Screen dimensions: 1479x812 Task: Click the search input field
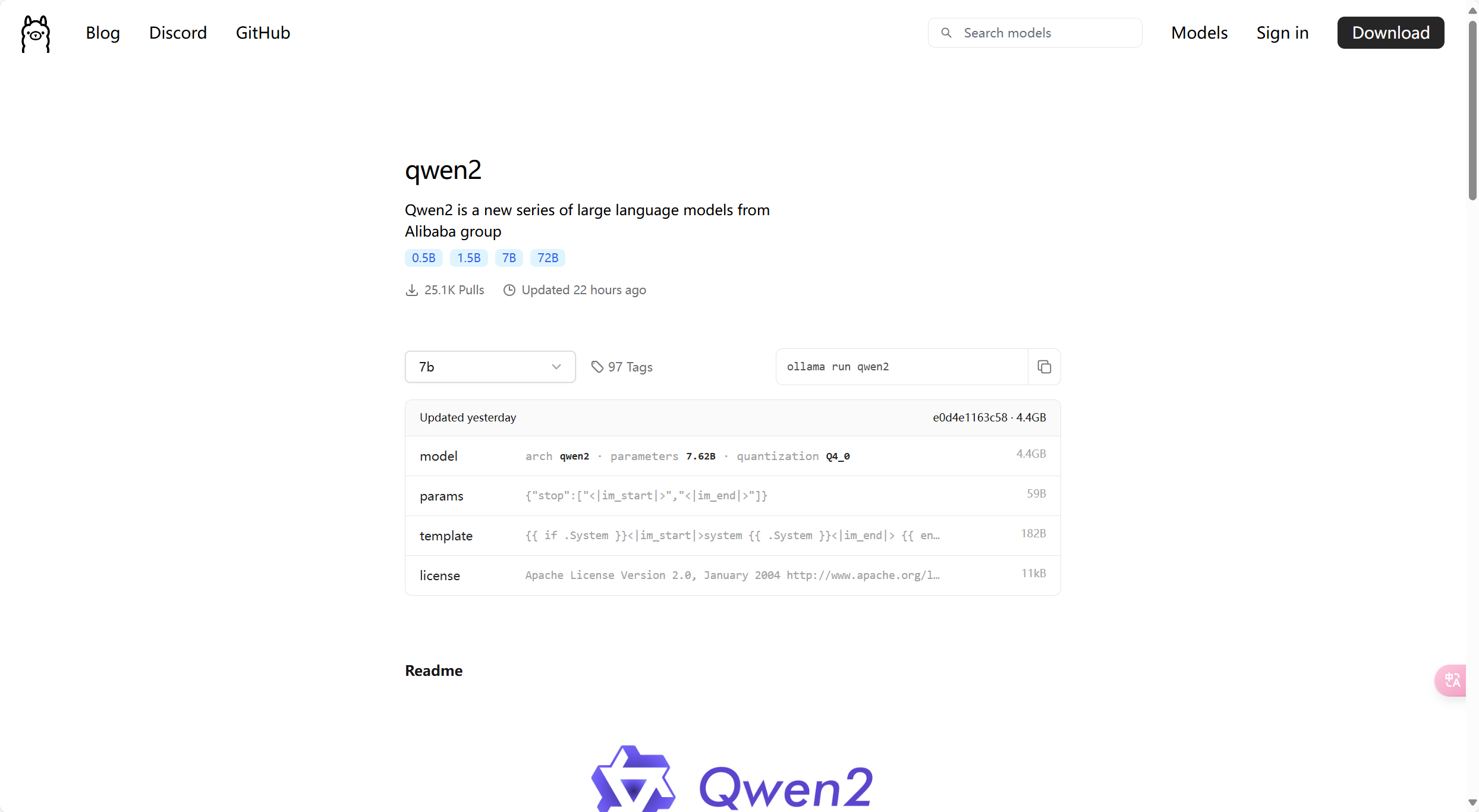click(1035, 32)
